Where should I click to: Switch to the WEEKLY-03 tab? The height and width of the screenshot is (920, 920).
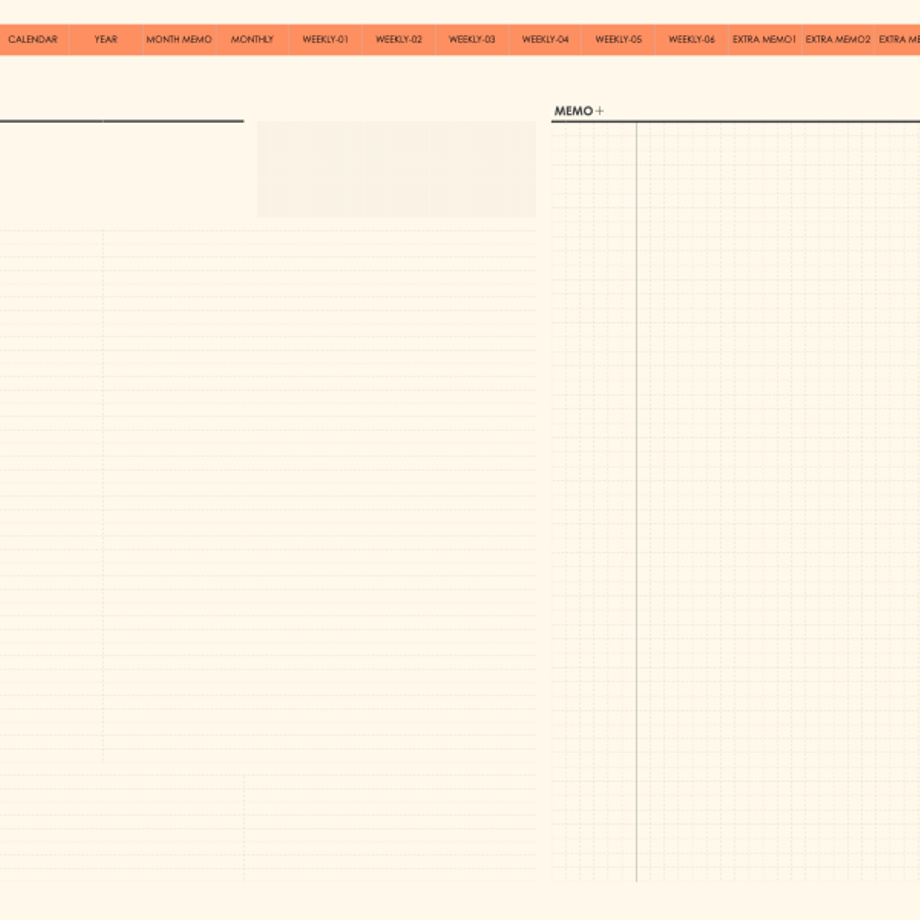pos(472,39)
